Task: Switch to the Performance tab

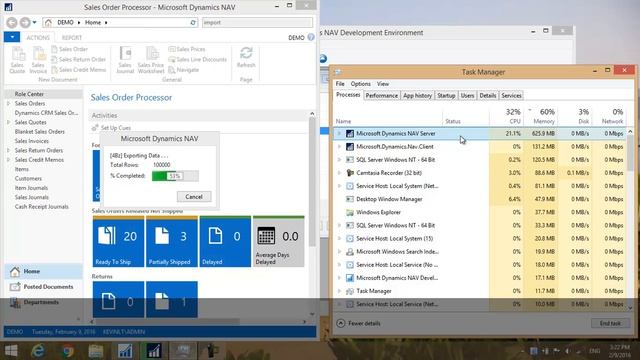Action: (382, 96)
